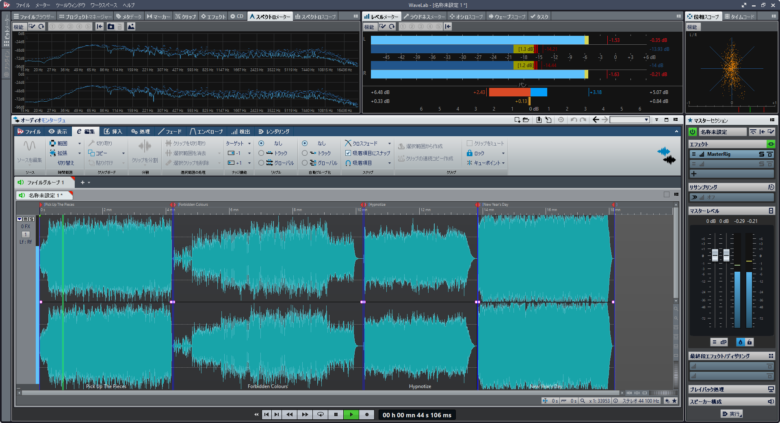The image size is (780, 423).
Task: Click the Record button in transport bar
Action: [x=367, y=413]
